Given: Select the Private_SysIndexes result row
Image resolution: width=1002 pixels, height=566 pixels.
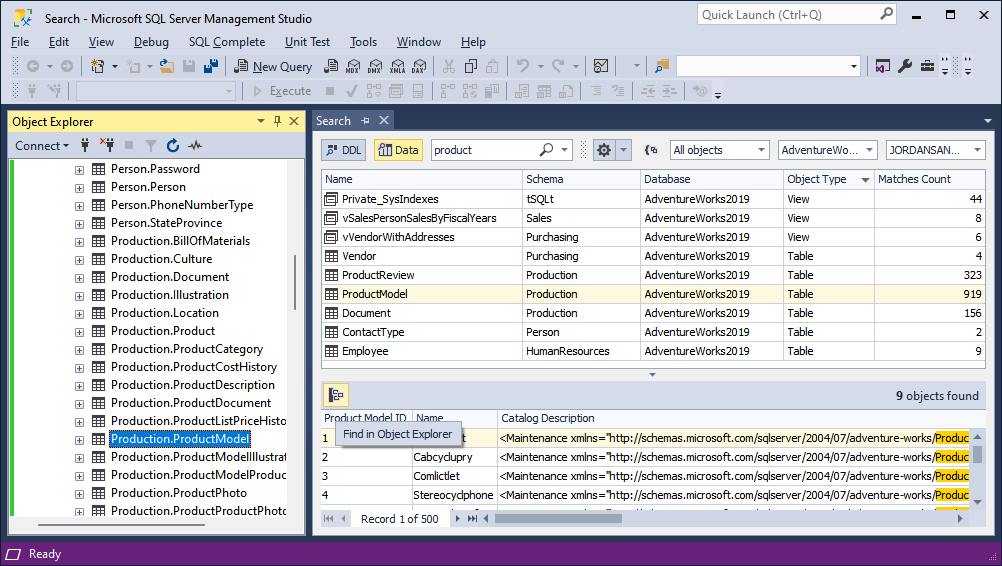Looking at the screenshot, I should [653, 199].
